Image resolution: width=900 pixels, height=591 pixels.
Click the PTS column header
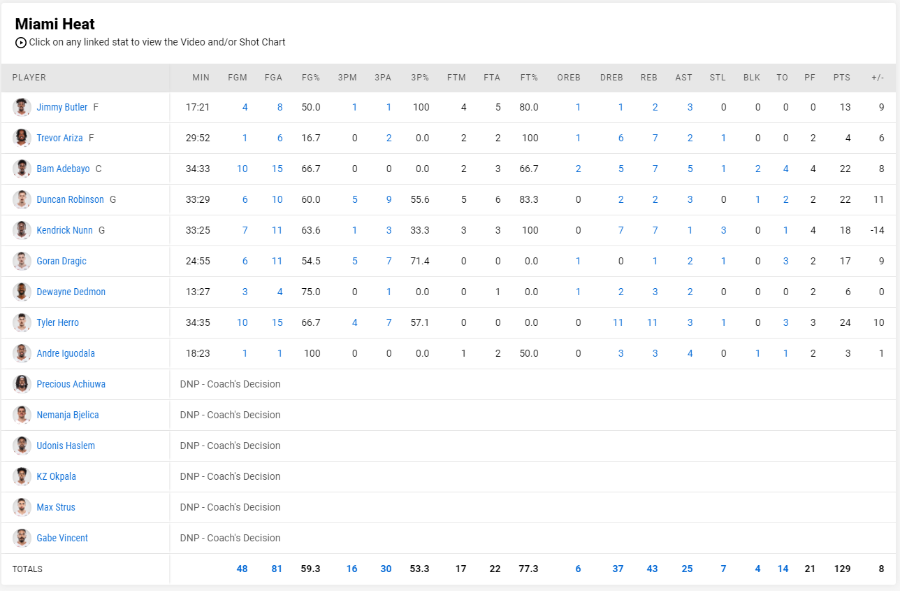point(841,77)
